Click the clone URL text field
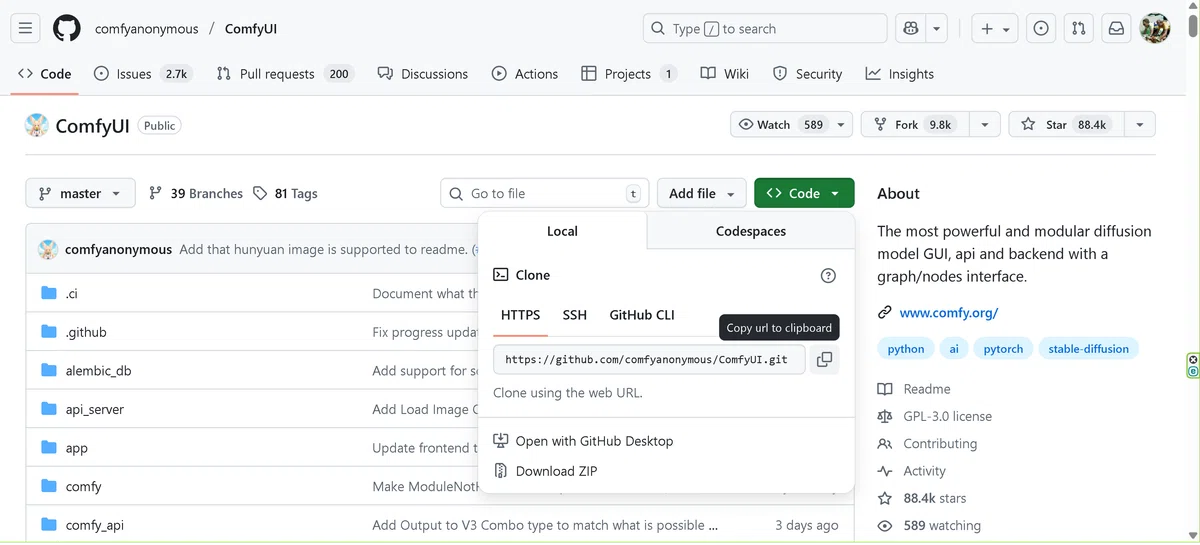Viewport: 1200px width, 545px height. point(649,360)
